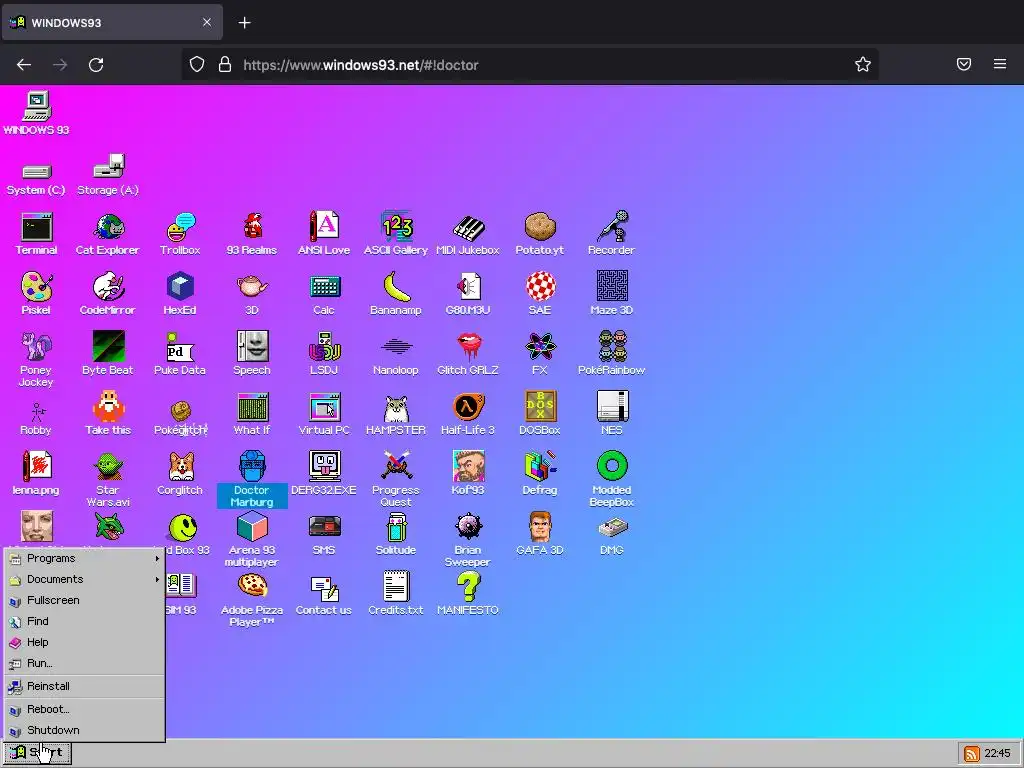Open a new browser tab
This screenshot has width=1024, height=768.
[x=244, y=23]
